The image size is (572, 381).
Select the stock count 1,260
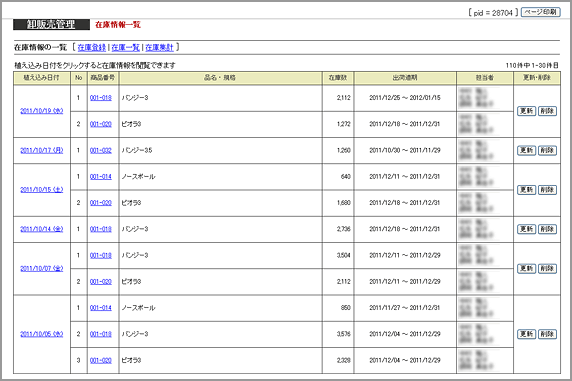(344, 150)
